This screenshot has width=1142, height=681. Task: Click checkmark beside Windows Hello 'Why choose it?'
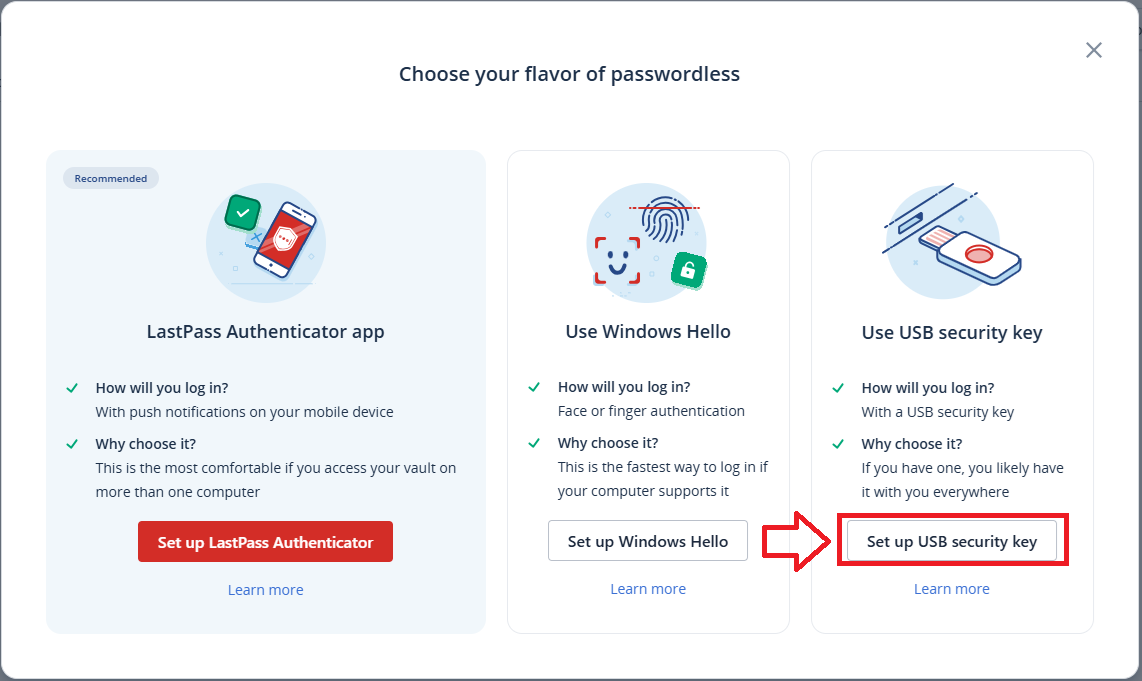(534, 443)
